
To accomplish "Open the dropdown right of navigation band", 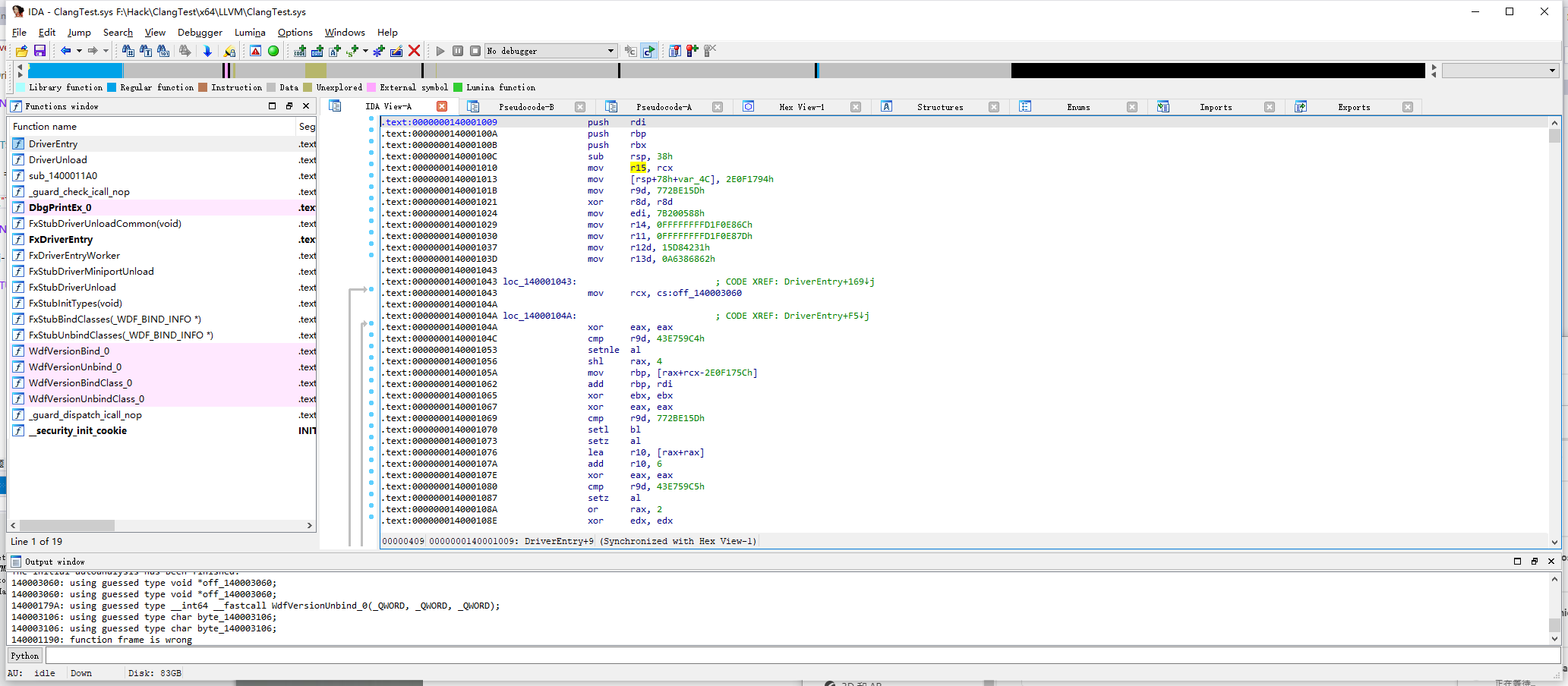I will (x=1552, y=71).
